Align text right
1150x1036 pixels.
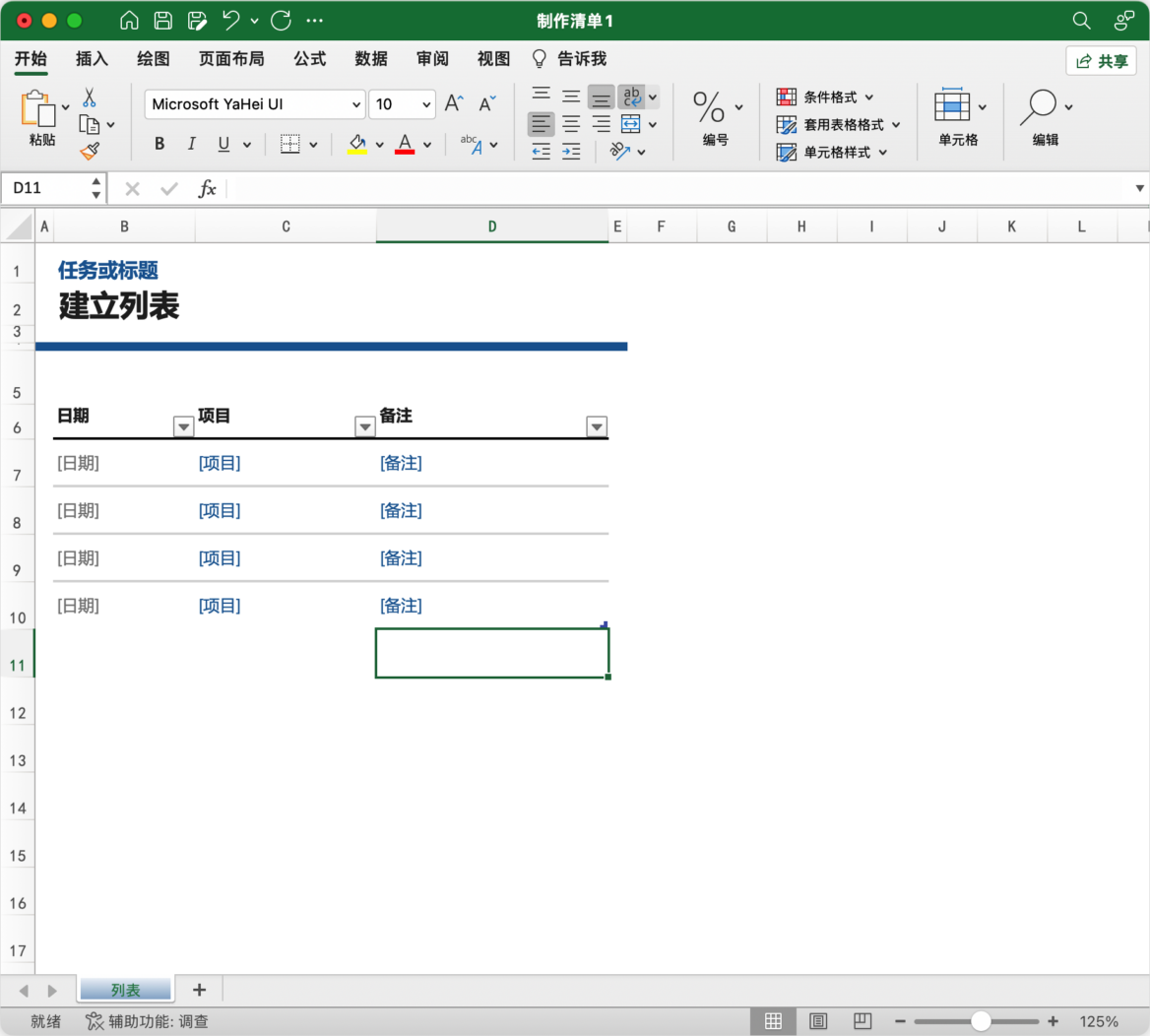(x=601, y=123)
